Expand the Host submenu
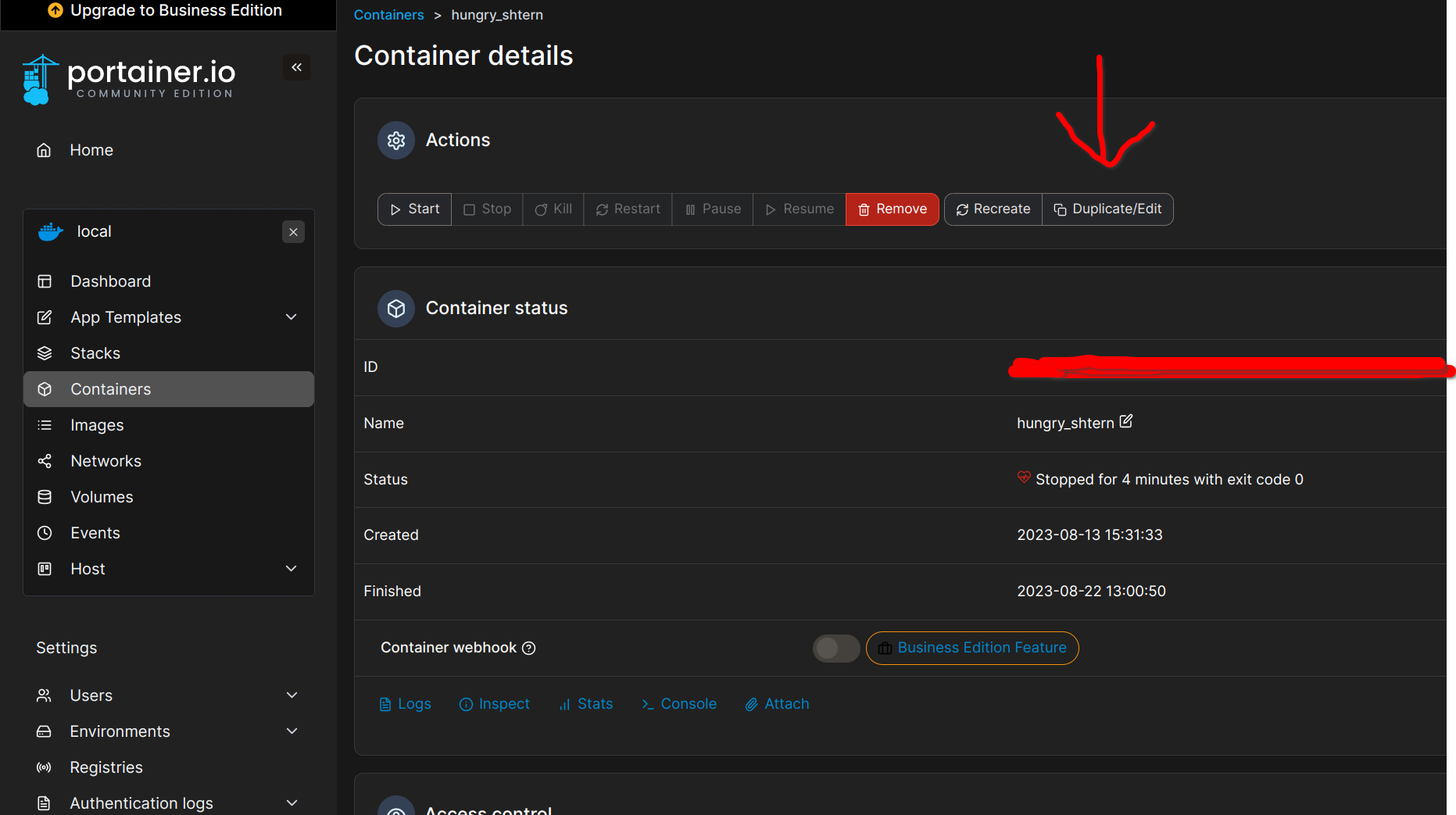The height and width of the screenshot is (815, 1456). pos(292,569)
